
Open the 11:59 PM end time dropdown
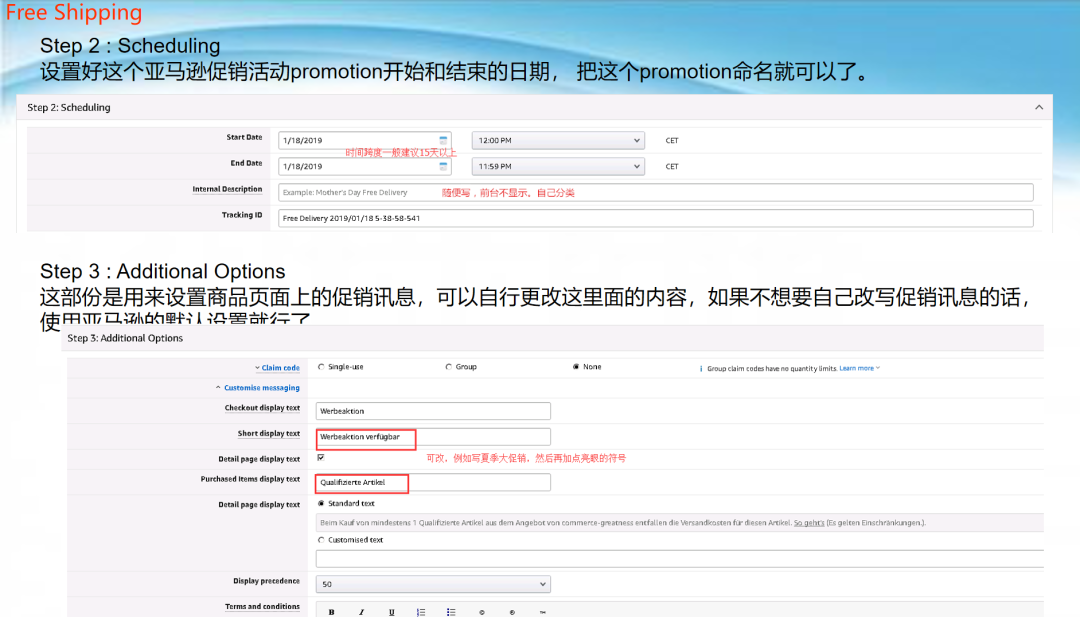(558, 167)
